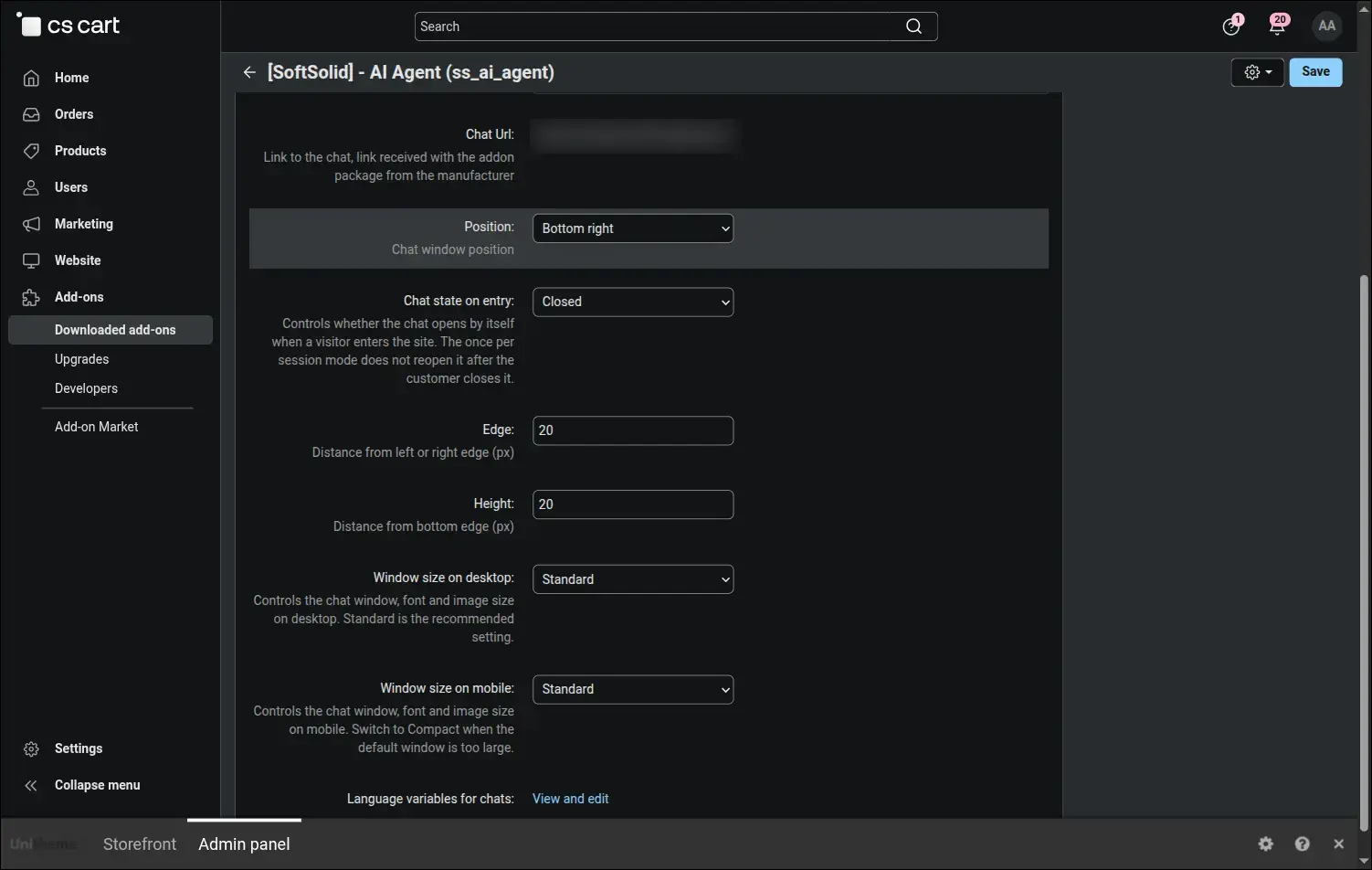1372x870 pixels.
Task: Click View and edit link
Action: pos(571,799)
